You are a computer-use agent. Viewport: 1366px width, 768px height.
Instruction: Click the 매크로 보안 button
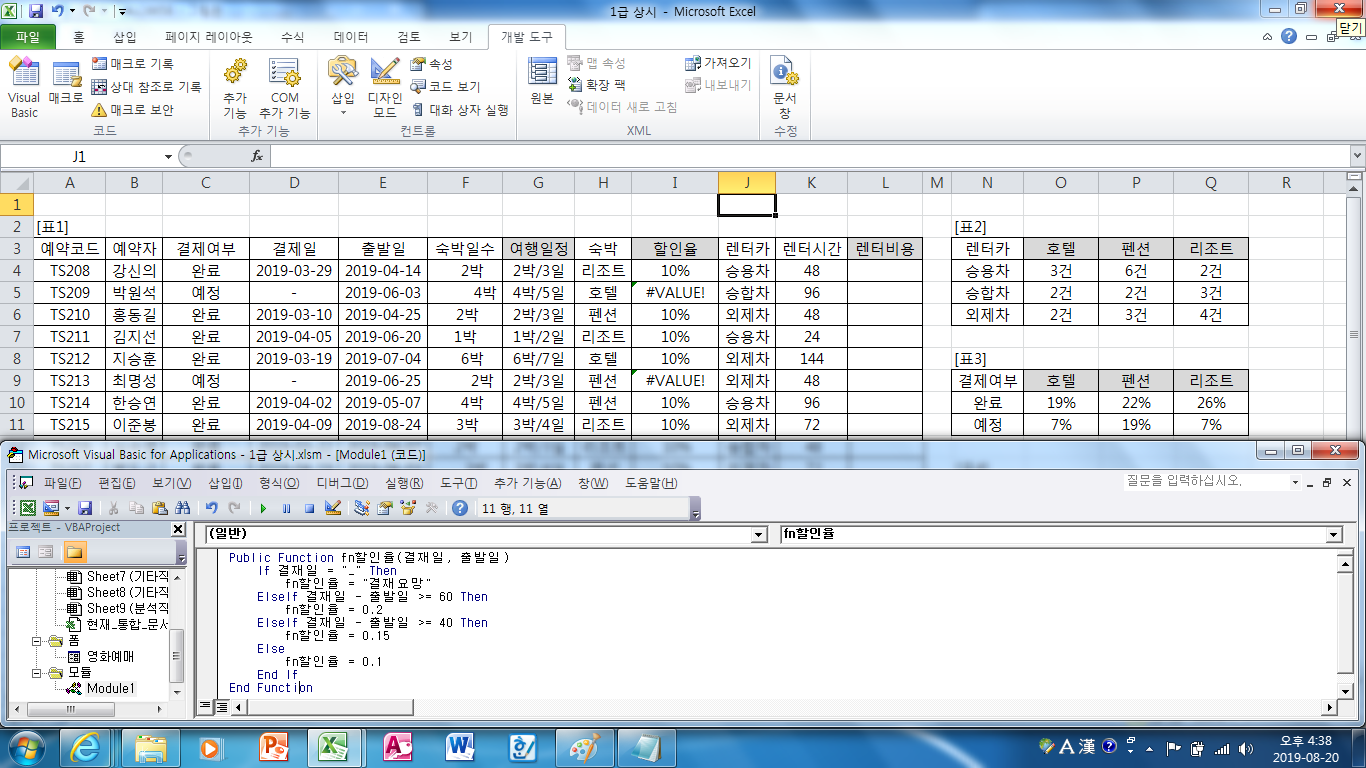coord(132,110)
